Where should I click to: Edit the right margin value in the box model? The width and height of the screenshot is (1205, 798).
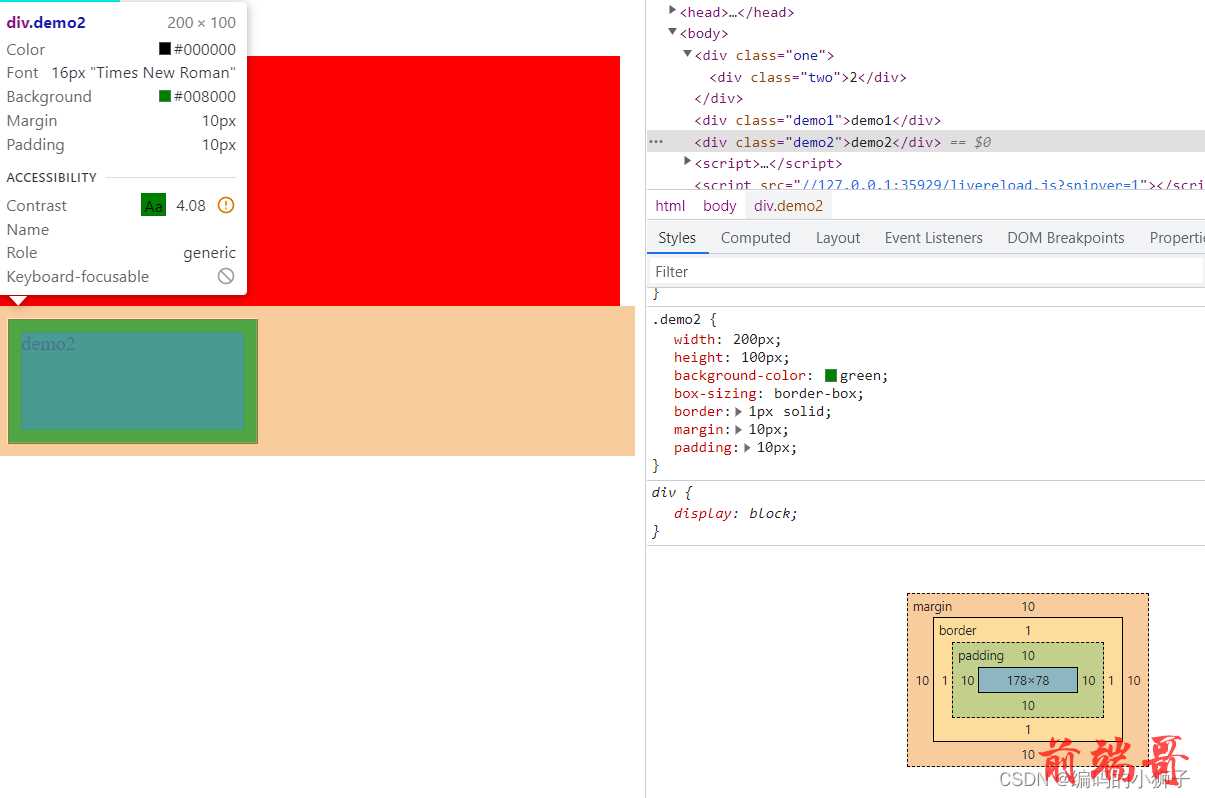coord(1134,680)
